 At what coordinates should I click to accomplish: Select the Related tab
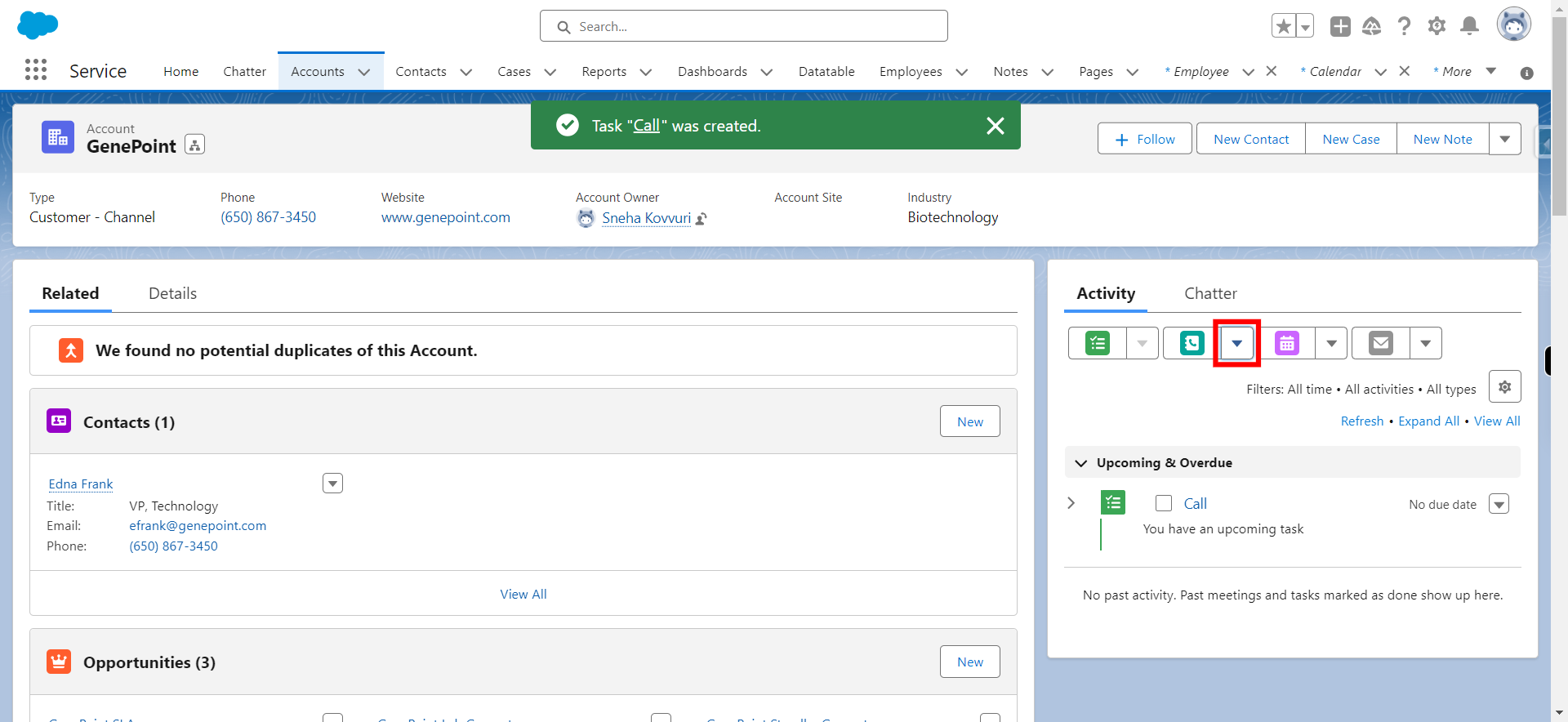point(70,293)
